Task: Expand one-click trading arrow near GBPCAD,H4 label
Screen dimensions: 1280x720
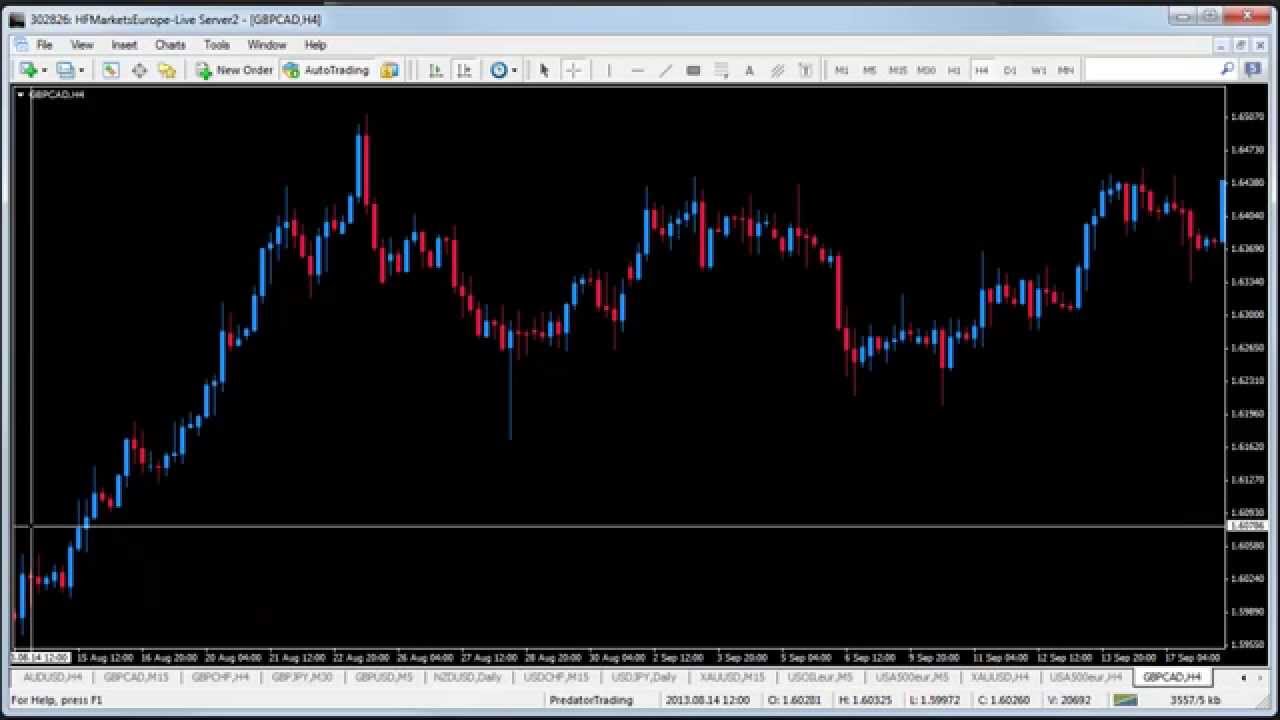Action: coord(20,94)
